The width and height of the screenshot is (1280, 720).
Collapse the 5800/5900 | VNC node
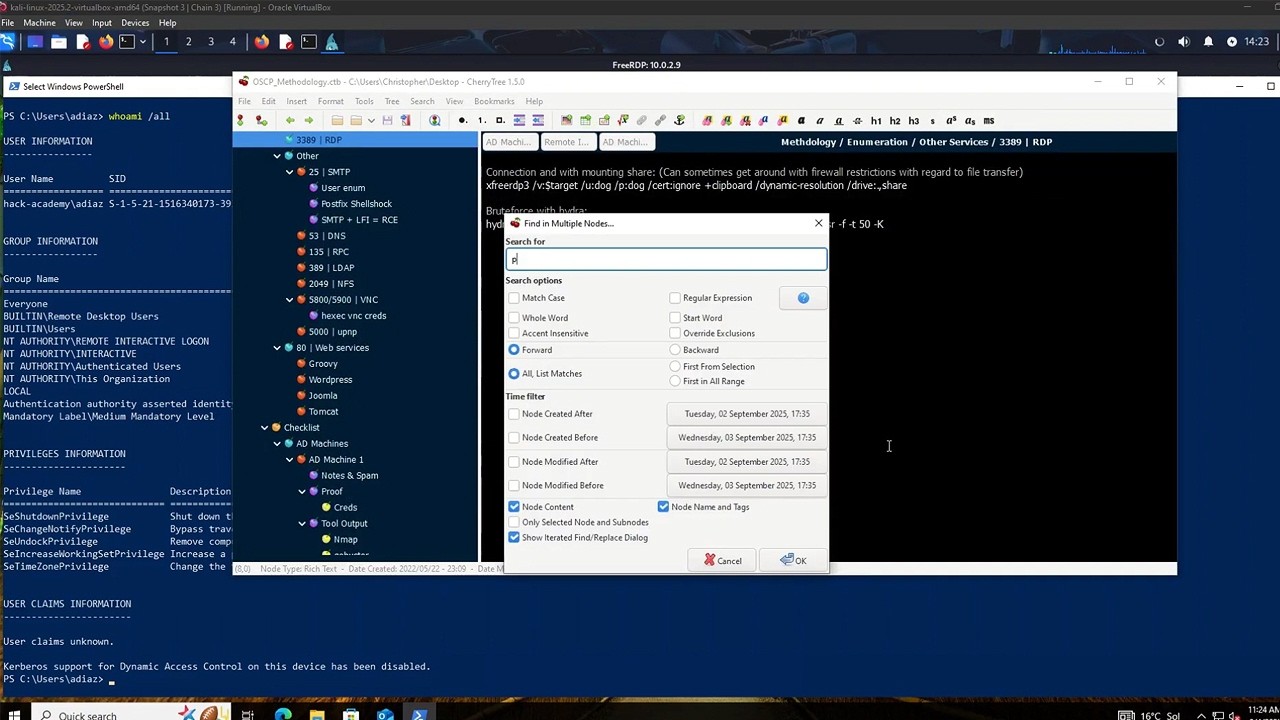290,300
